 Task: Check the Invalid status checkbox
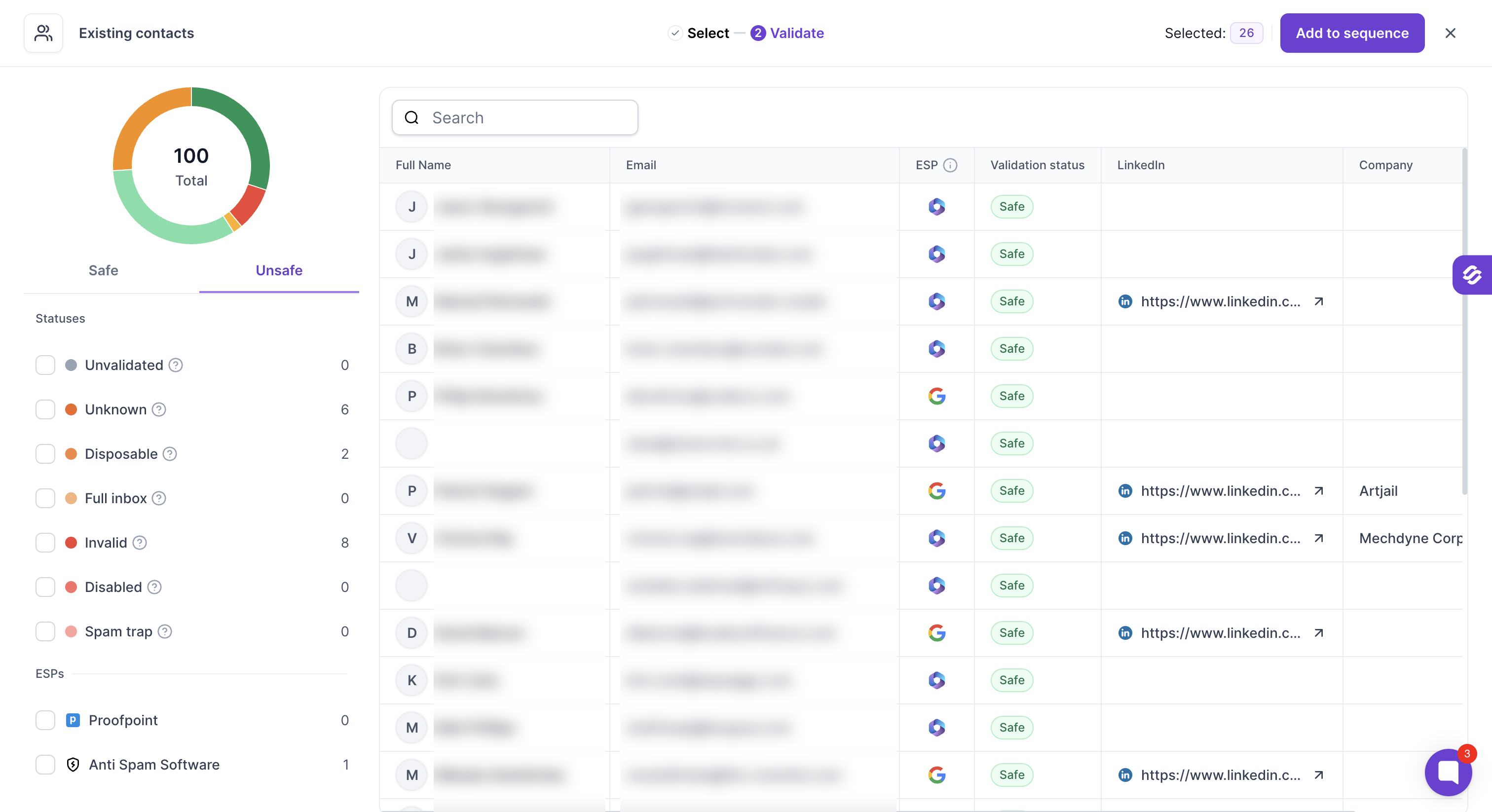[x=45, y=543]
